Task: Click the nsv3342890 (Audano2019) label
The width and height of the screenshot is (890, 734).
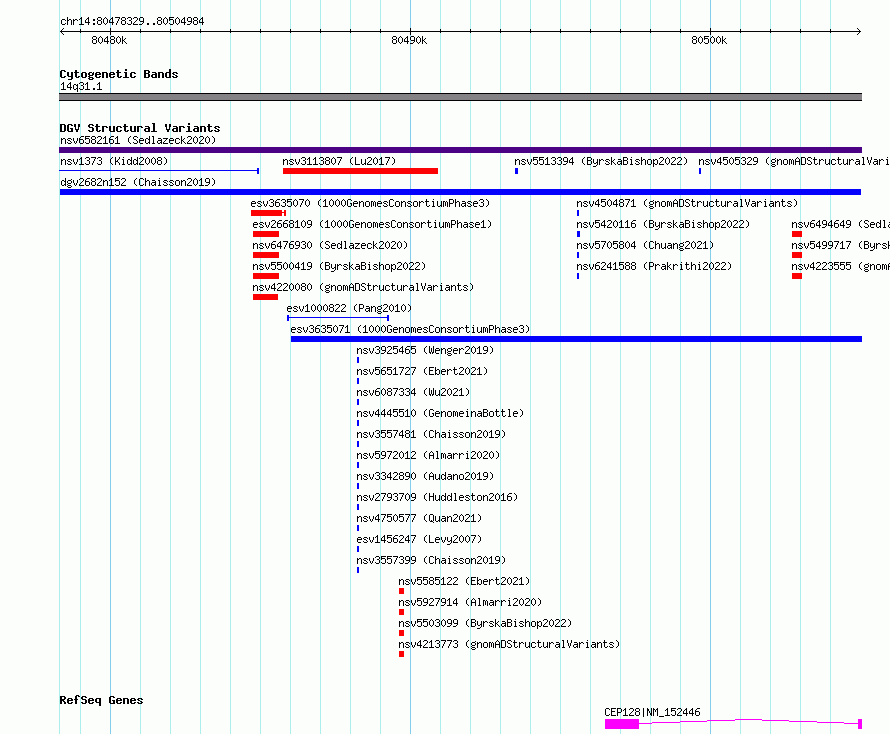Action: 425,476
